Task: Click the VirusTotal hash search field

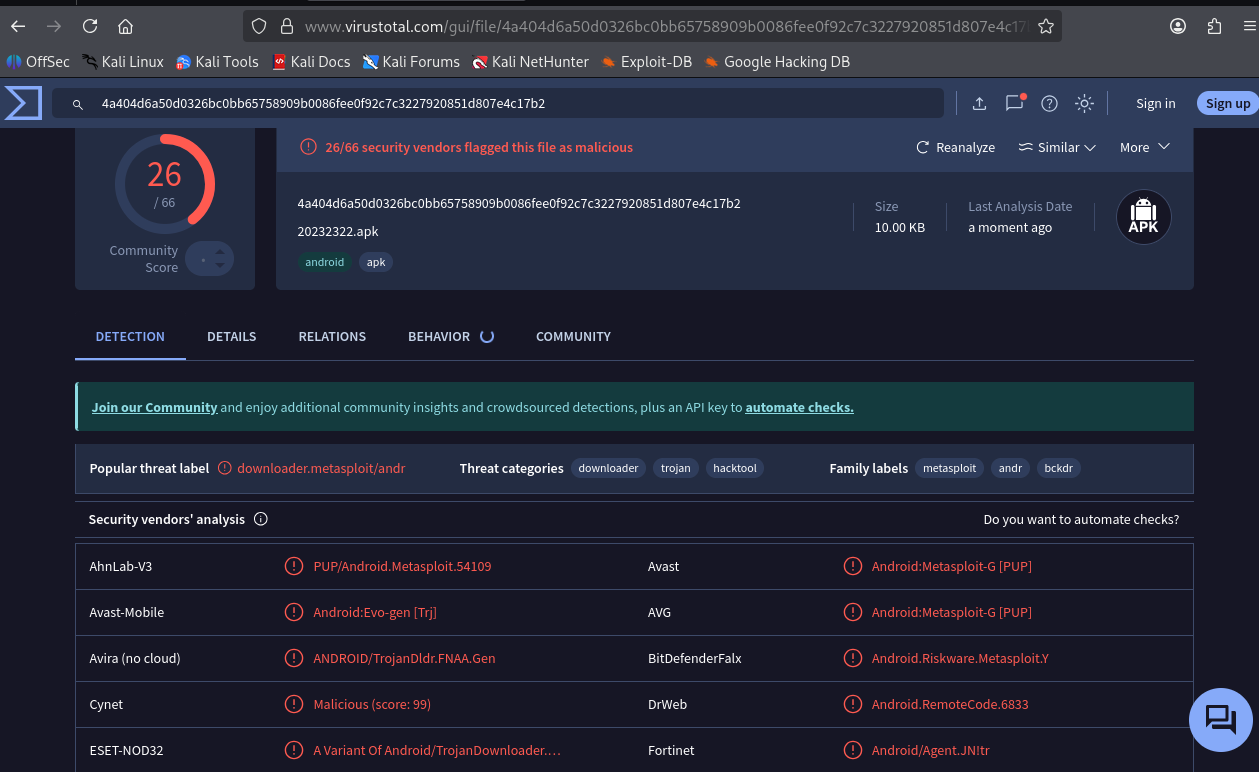Action: click(x=498, y=103)
